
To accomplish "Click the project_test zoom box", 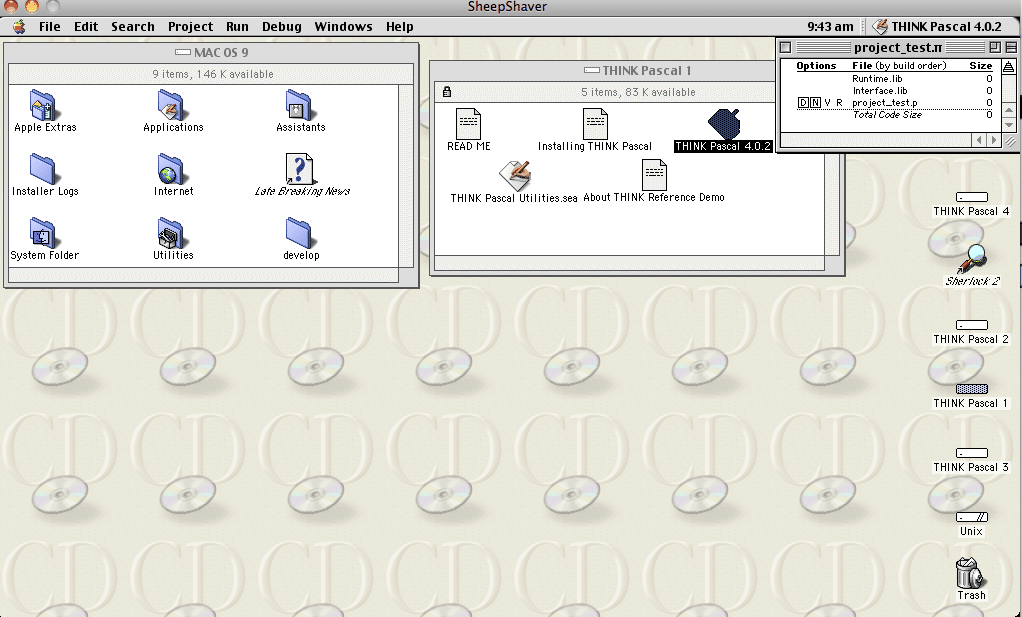I will click(995, 48).
